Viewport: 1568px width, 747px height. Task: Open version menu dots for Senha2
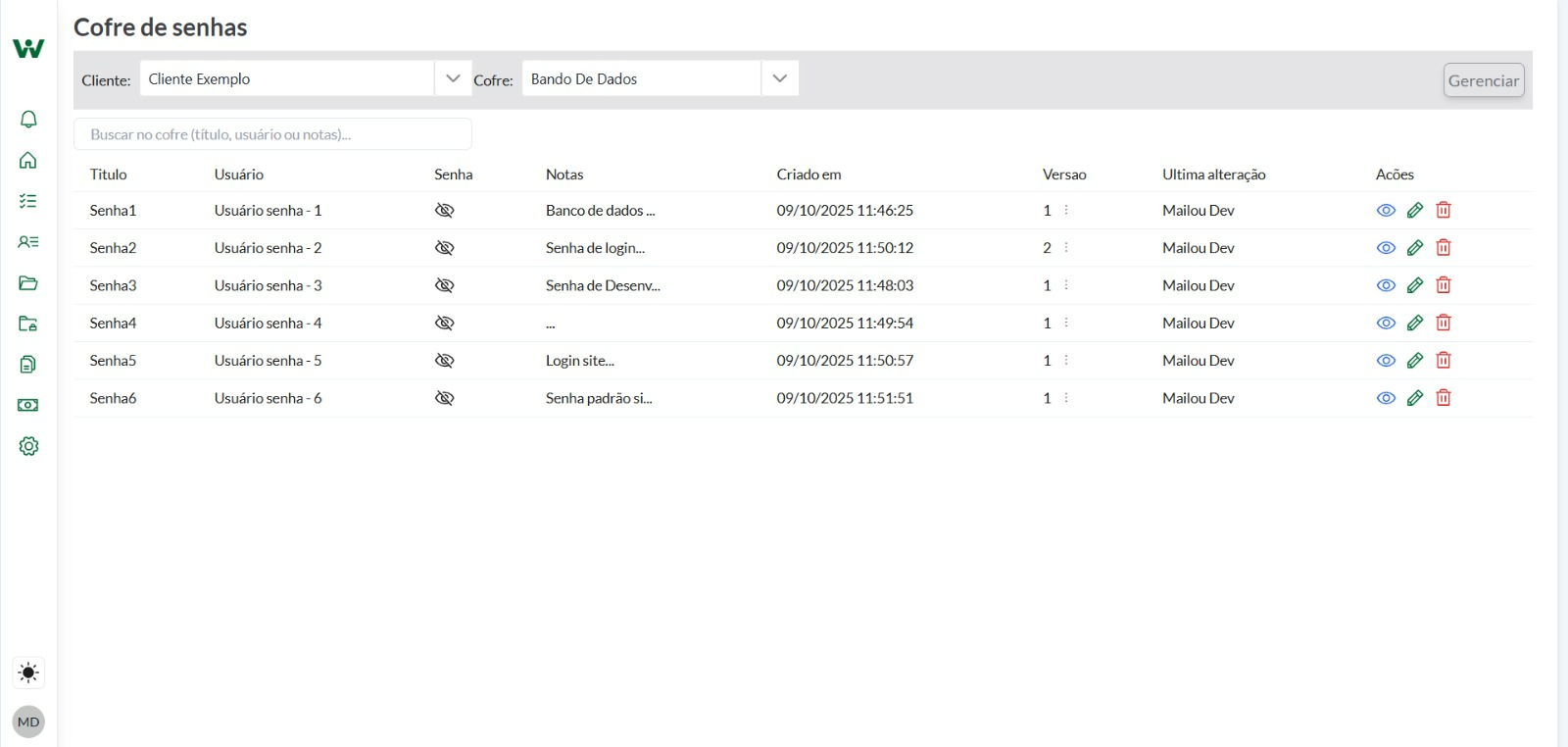[x=1066, y=247]
